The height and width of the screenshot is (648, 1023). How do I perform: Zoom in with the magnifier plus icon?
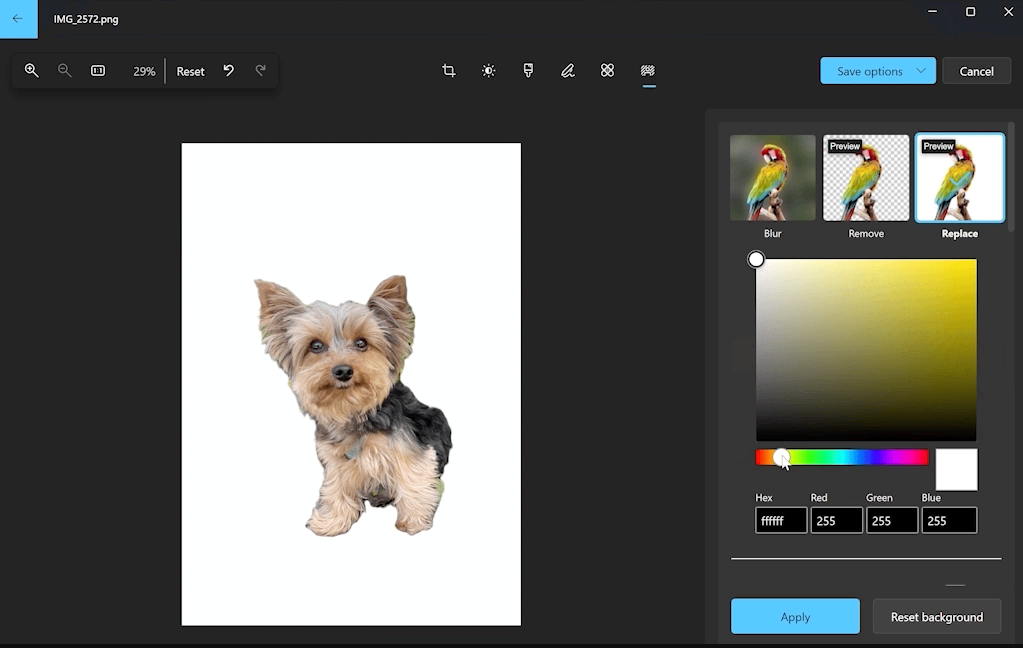(x=32, y=71)
